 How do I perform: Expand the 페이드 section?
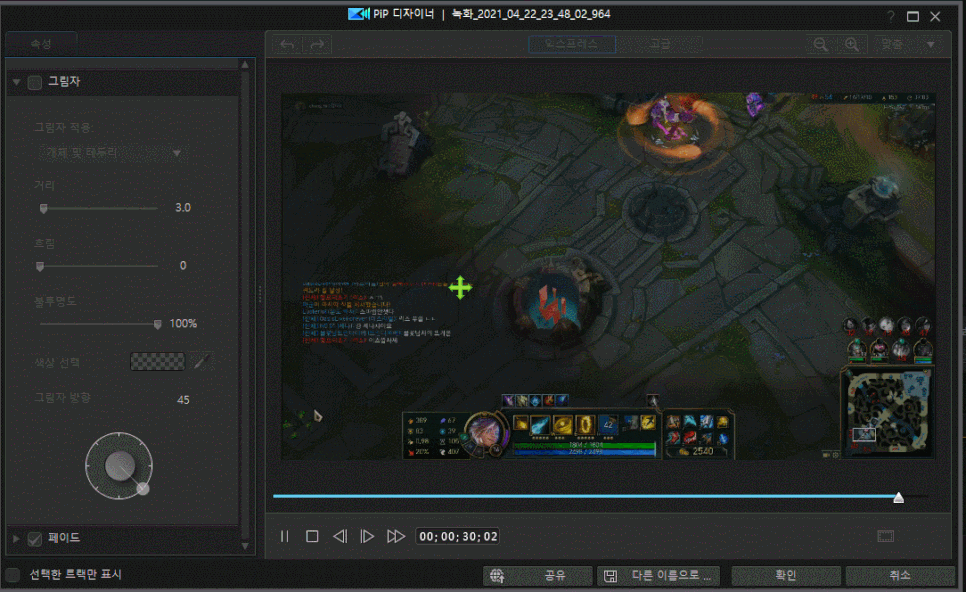16,538
